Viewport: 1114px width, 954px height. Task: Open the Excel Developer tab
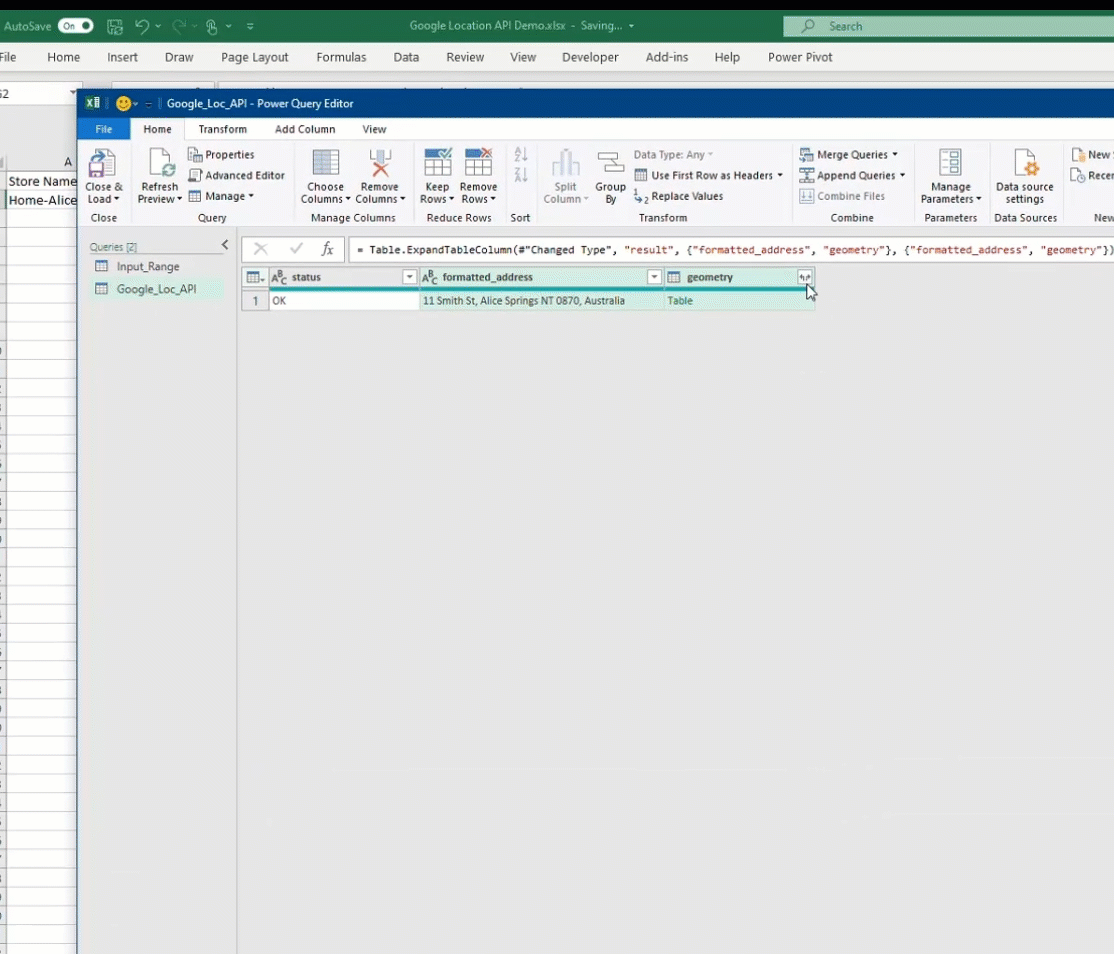(x=590, y=57)
